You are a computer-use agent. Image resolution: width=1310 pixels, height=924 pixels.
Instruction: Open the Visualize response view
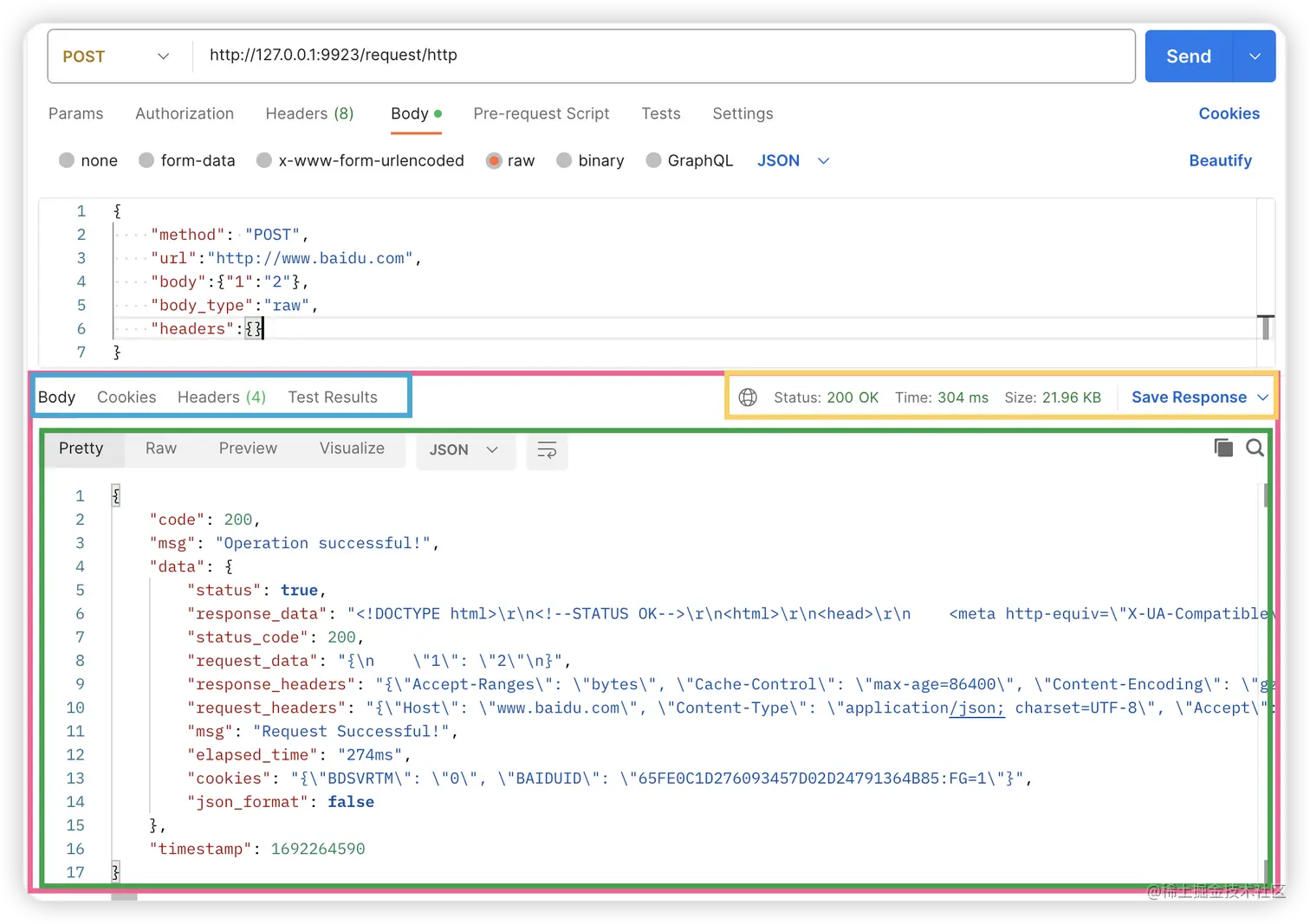(x=352, y=449)
